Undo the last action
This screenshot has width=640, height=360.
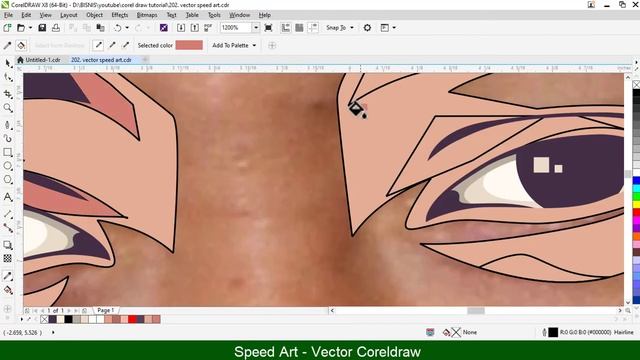118,28
